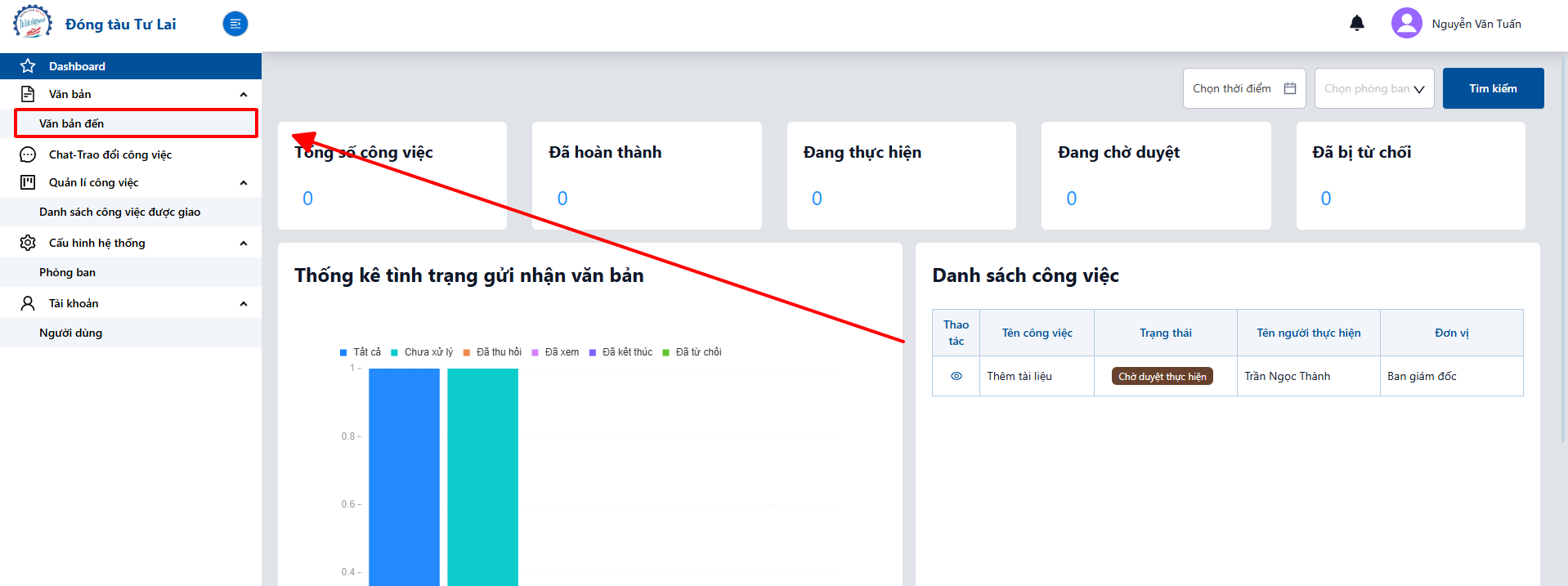Click the Tên công việc column header
Screen dimensions: 1568x586
(x=1037, y=333)
